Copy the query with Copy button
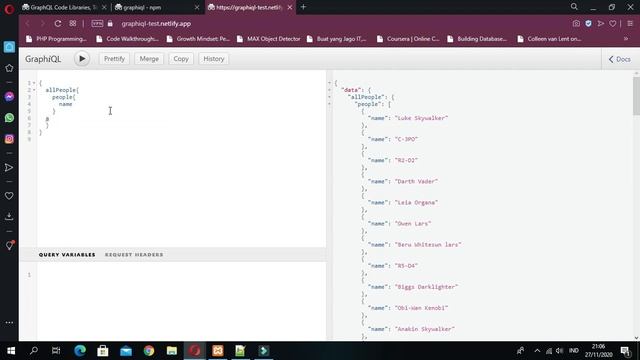This screenshot has width=640, height=360. [x=181, y=59]
